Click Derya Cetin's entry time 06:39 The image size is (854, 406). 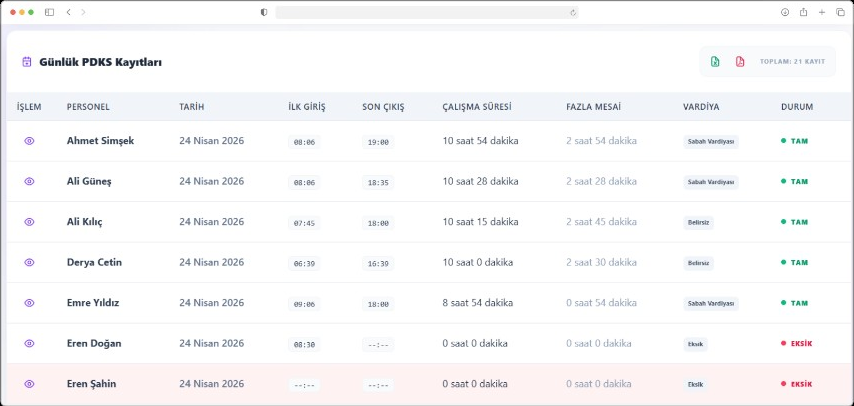coord(304,264)
